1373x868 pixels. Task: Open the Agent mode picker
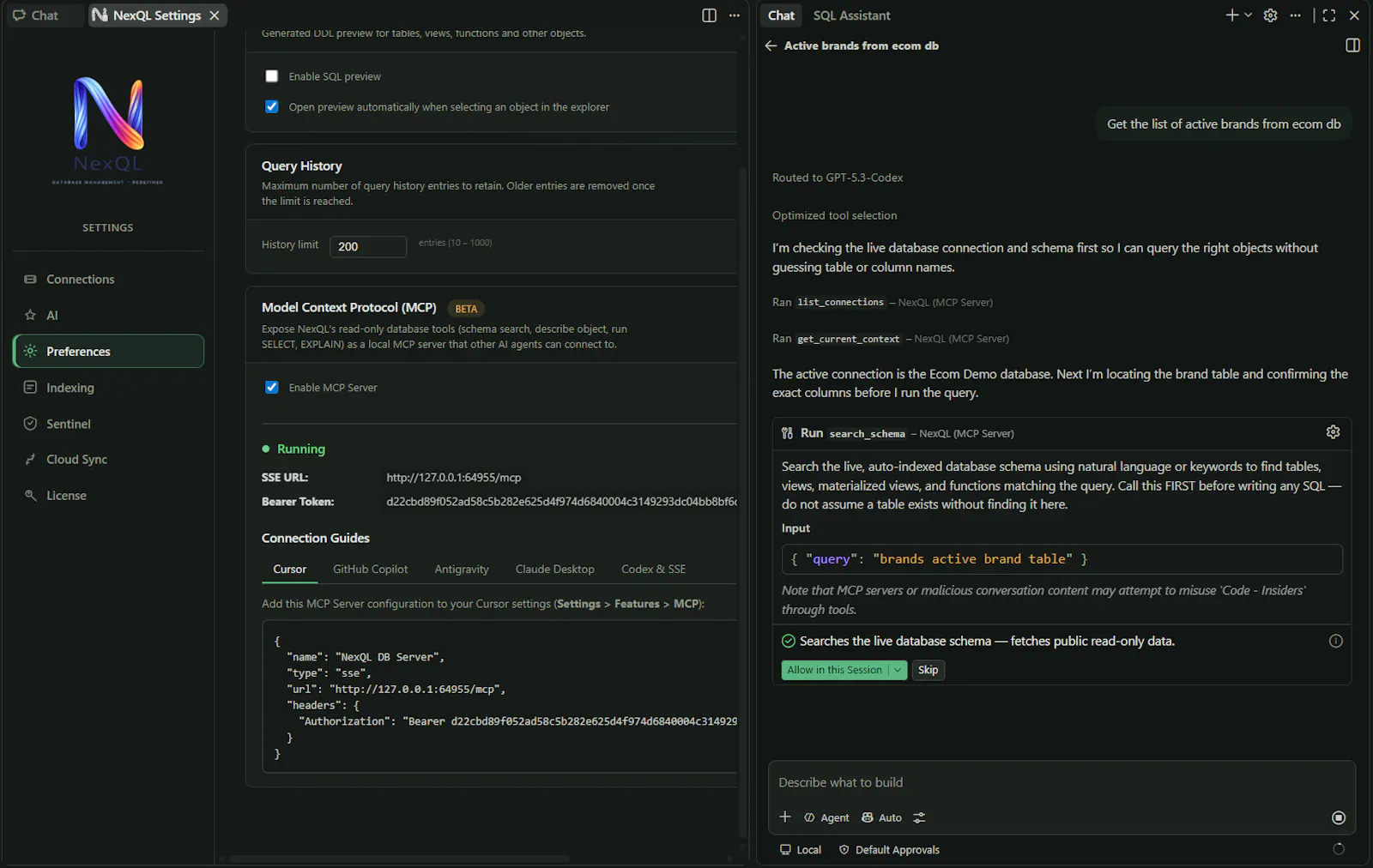tap(826, 817)
